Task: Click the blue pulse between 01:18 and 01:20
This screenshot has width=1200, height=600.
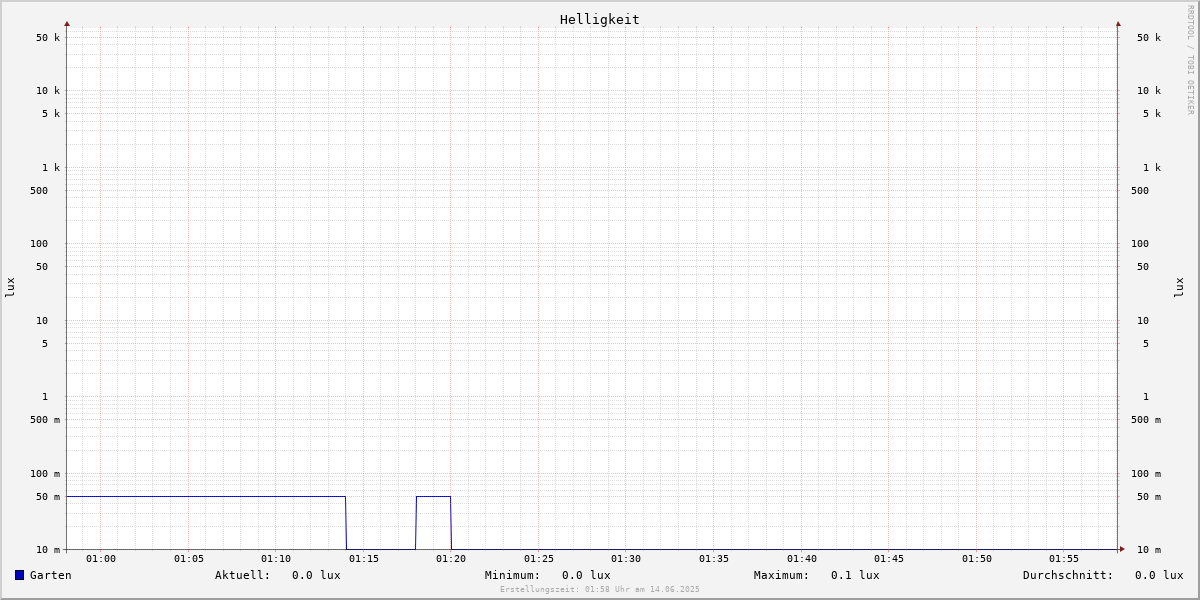Action: pos(433,496)
